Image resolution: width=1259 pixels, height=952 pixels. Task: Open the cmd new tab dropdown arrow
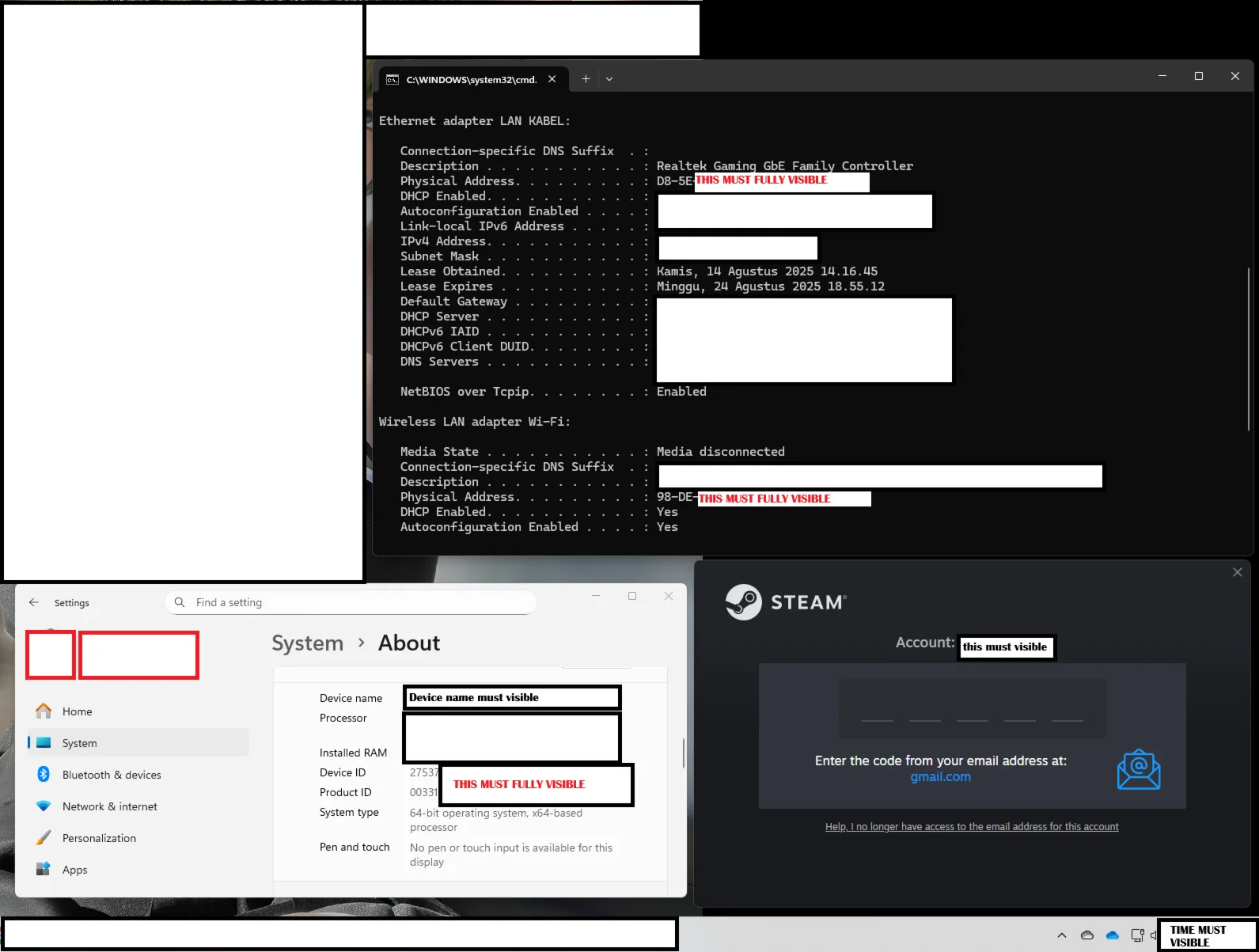(x=609, y=79)
